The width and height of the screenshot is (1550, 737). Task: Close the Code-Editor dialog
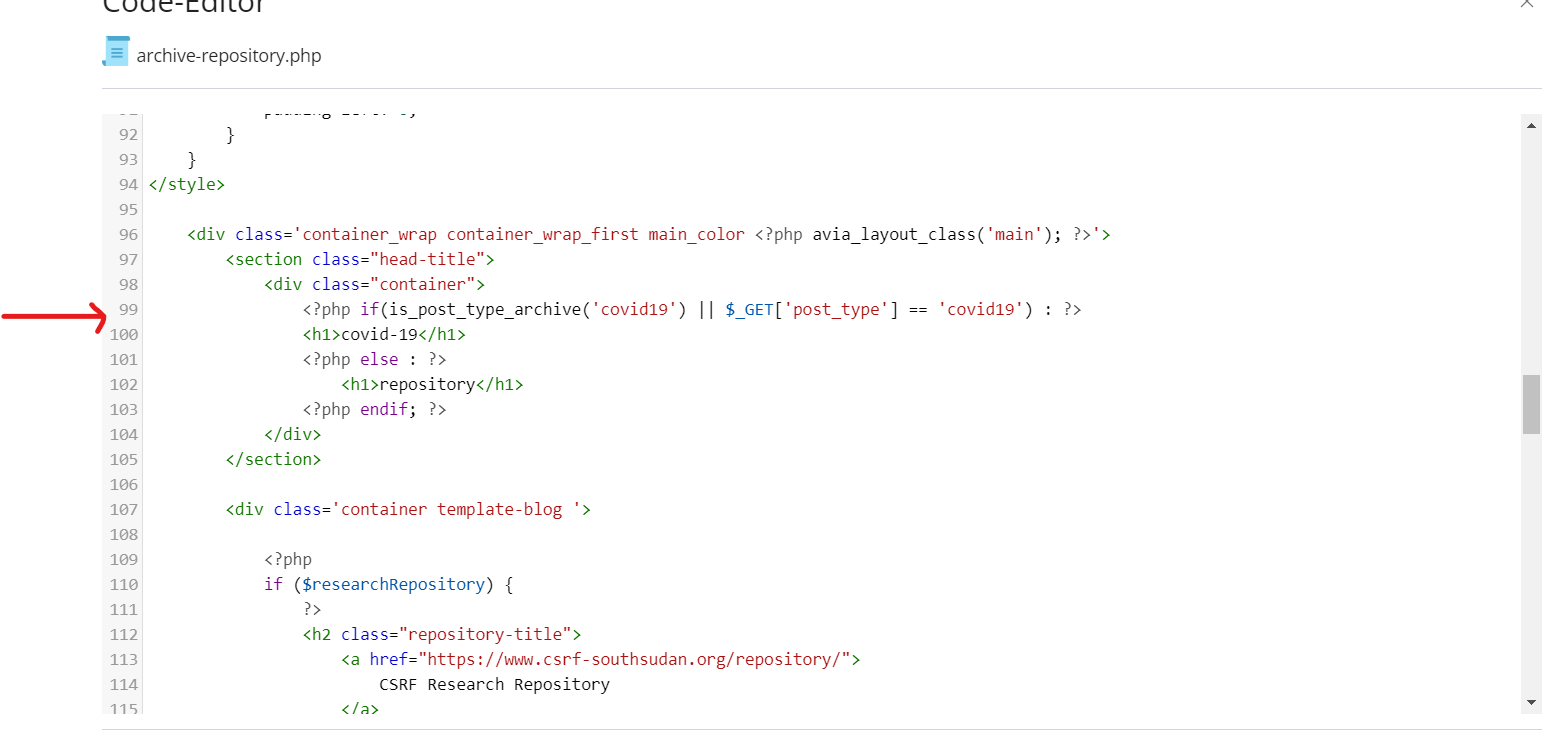1526,3
